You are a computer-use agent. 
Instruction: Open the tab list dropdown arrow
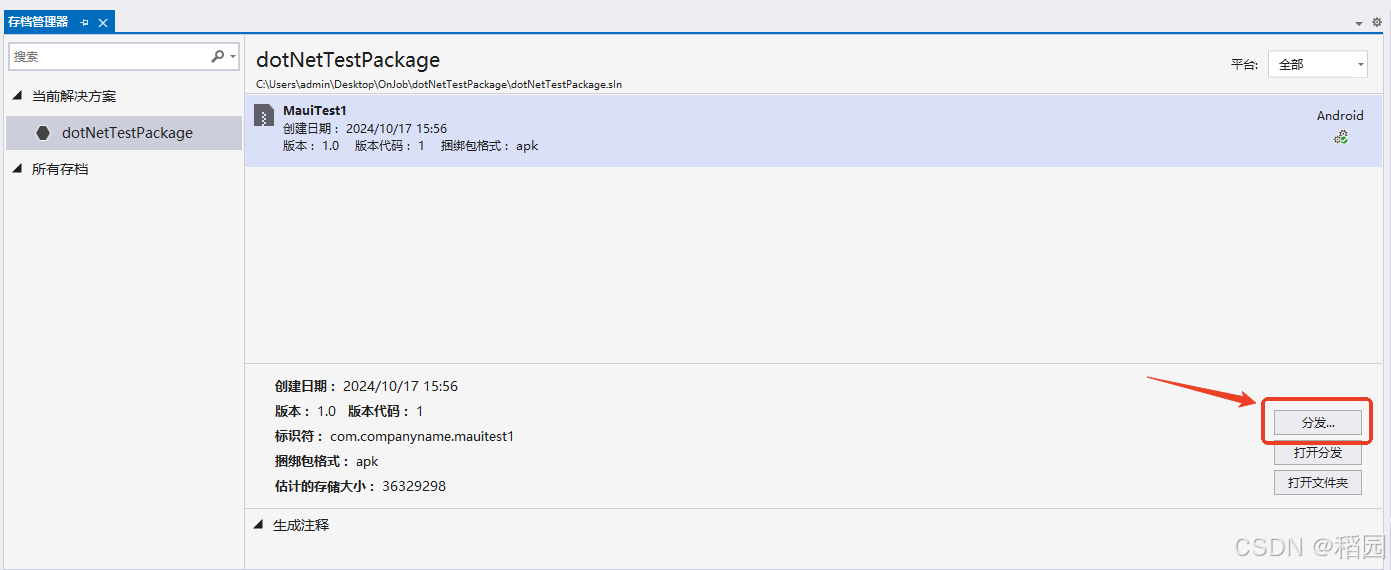[1359, 23]
